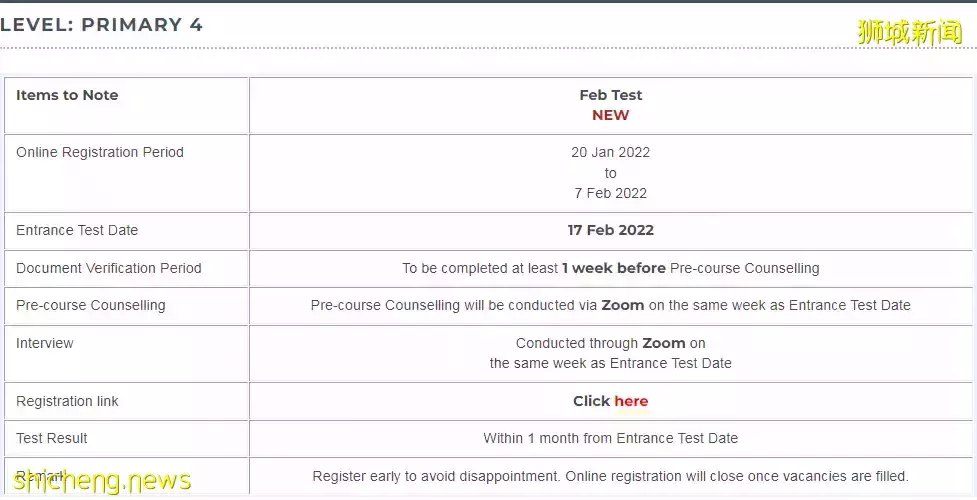Click the '1 week before' bold text
This screenshot has width=977, height=500.
point(614,268)
